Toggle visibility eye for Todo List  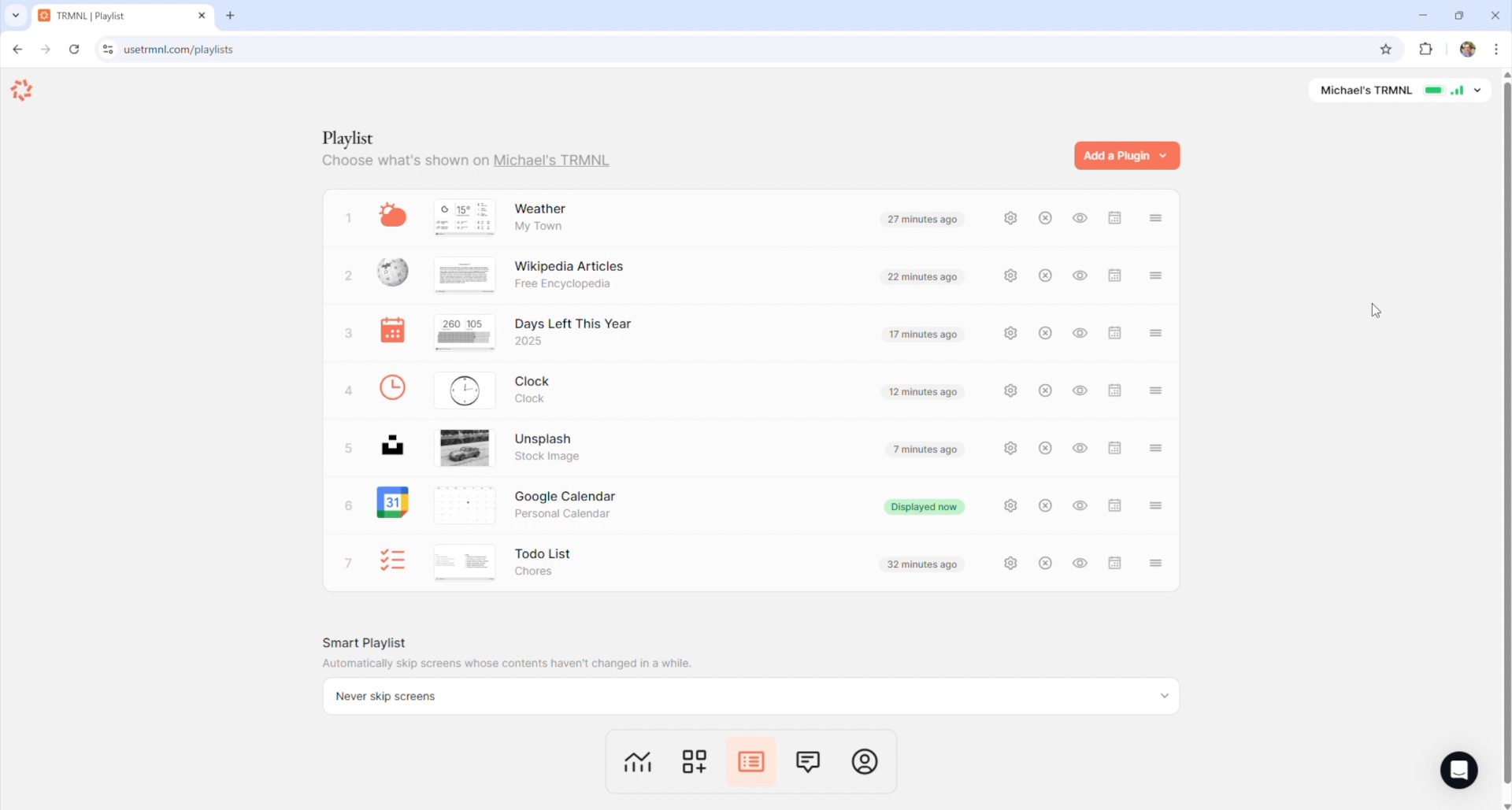click(x=1080, y=563)
